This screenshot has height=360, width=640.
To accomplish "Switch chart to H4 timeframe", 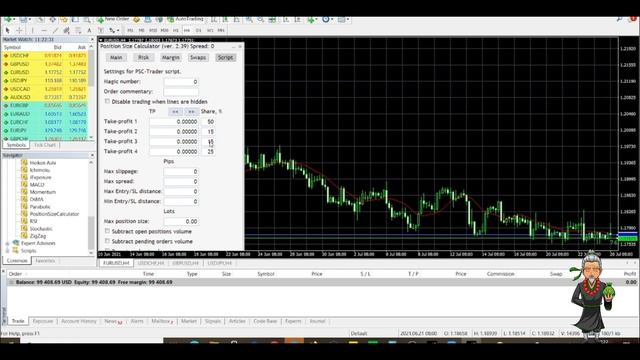I will tap(187, 30).
